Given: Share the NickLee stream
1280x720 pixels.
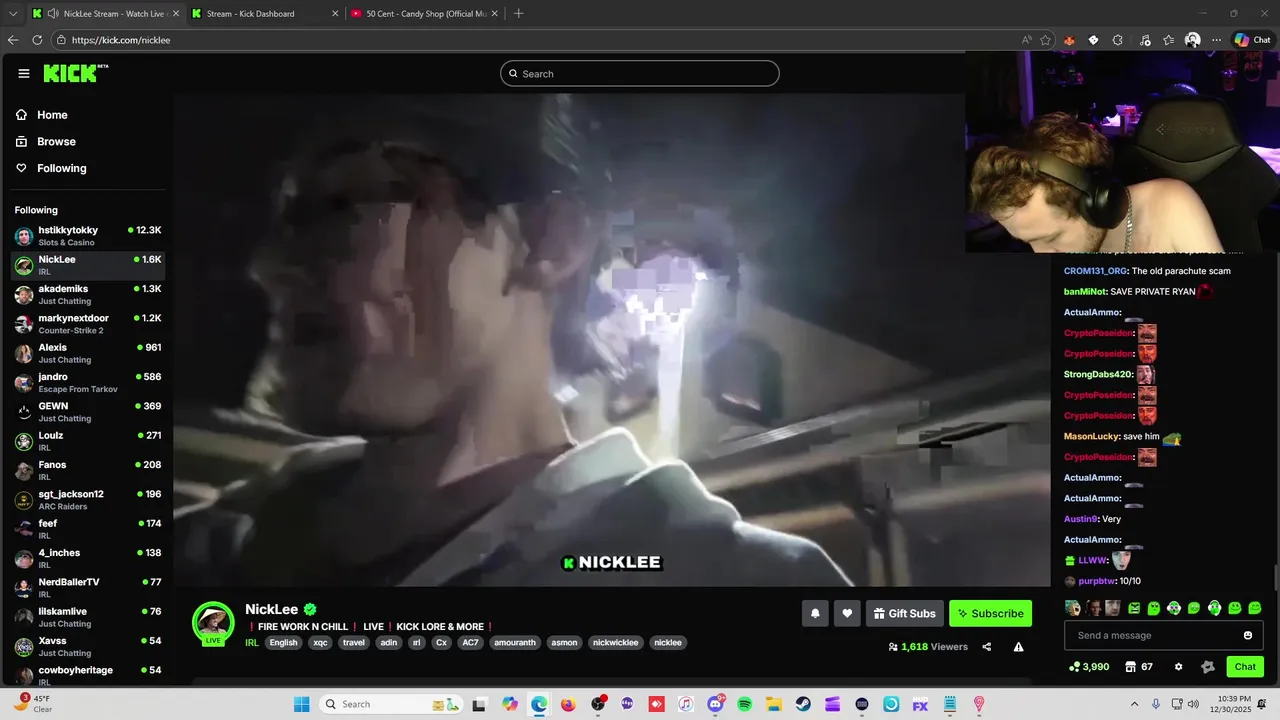Looking at the screenshot, I should (986, 647).
